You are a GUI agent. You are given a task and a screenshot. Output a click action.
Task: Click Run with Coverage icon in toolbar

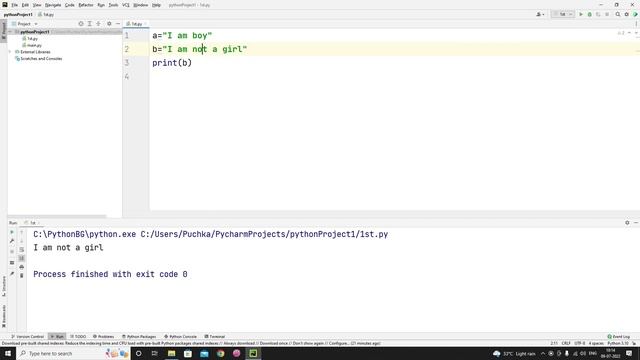point(598,14)
